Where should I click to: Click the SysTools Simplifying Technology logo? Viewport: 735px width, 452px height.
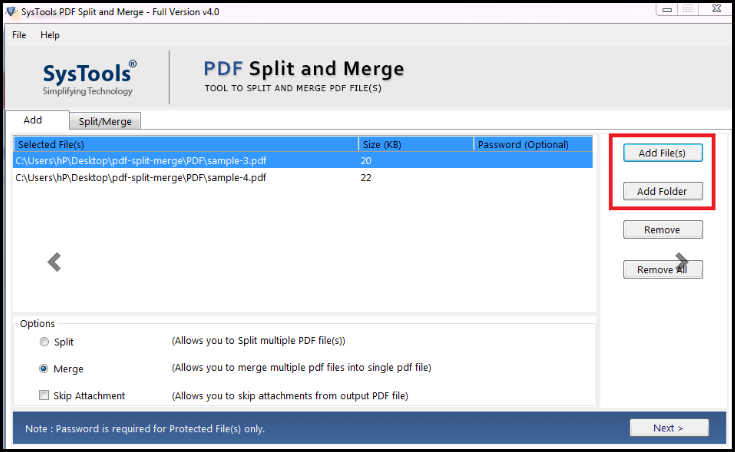[x=89, y=77]
